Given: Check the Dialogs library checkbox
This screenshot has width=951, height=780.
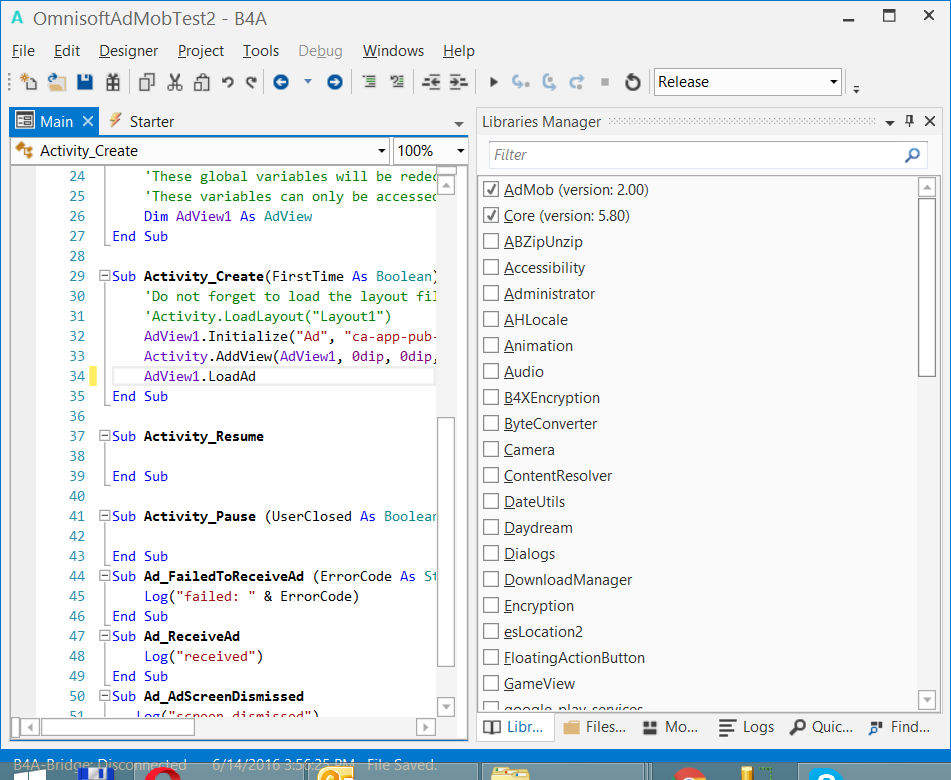Looking at the screenshot, I should tap(491, 554).
